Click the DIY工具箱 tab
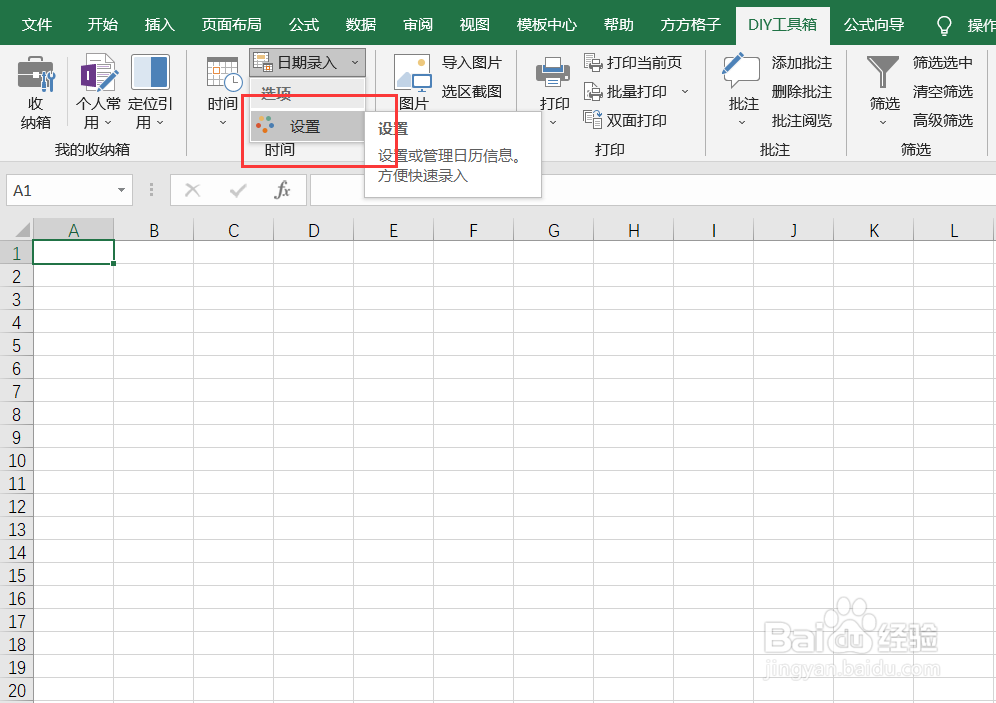Viewport: 996px width, 703px height. [x=783, y=25]
